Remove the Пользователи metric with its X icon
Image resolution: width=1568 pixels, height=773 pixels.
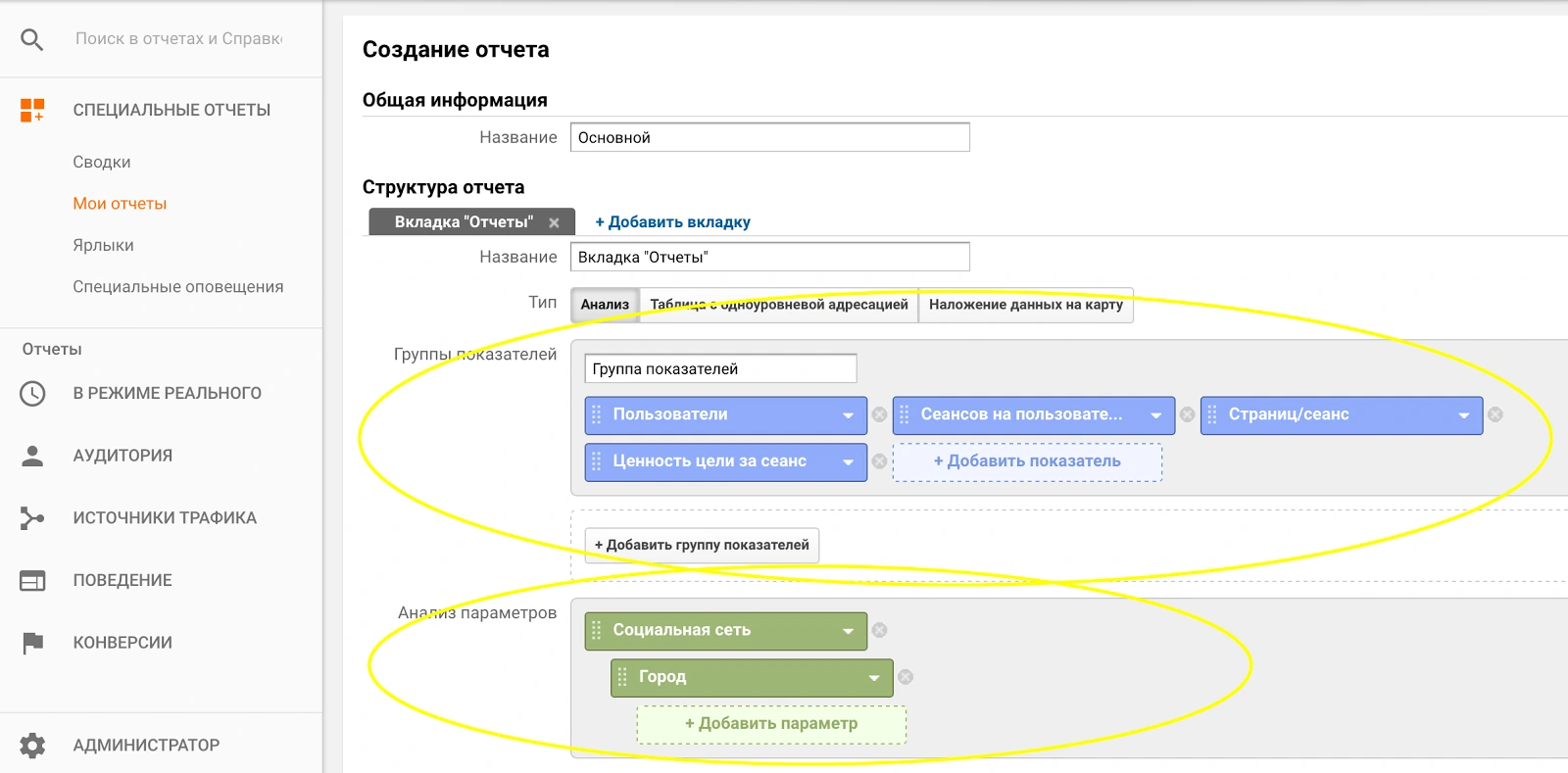[879, 414]
